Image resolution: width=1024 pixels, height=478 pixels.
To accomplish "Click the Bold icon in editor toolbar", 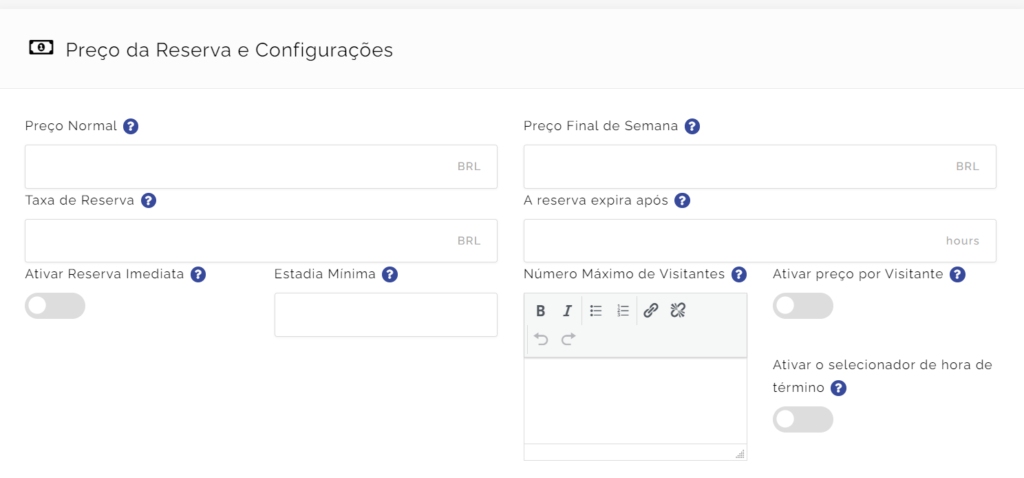I will (x=540, y=311).
